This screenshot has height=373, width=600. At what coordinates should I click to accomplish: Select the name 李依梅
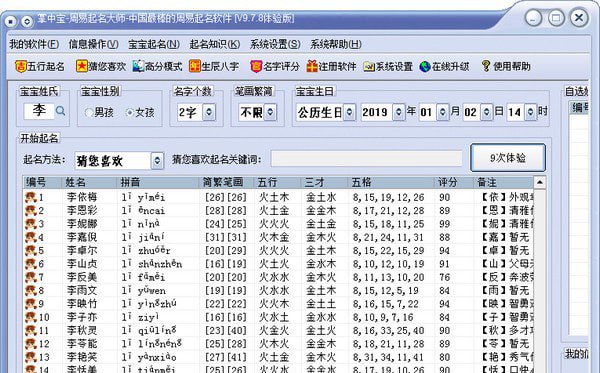82,197
